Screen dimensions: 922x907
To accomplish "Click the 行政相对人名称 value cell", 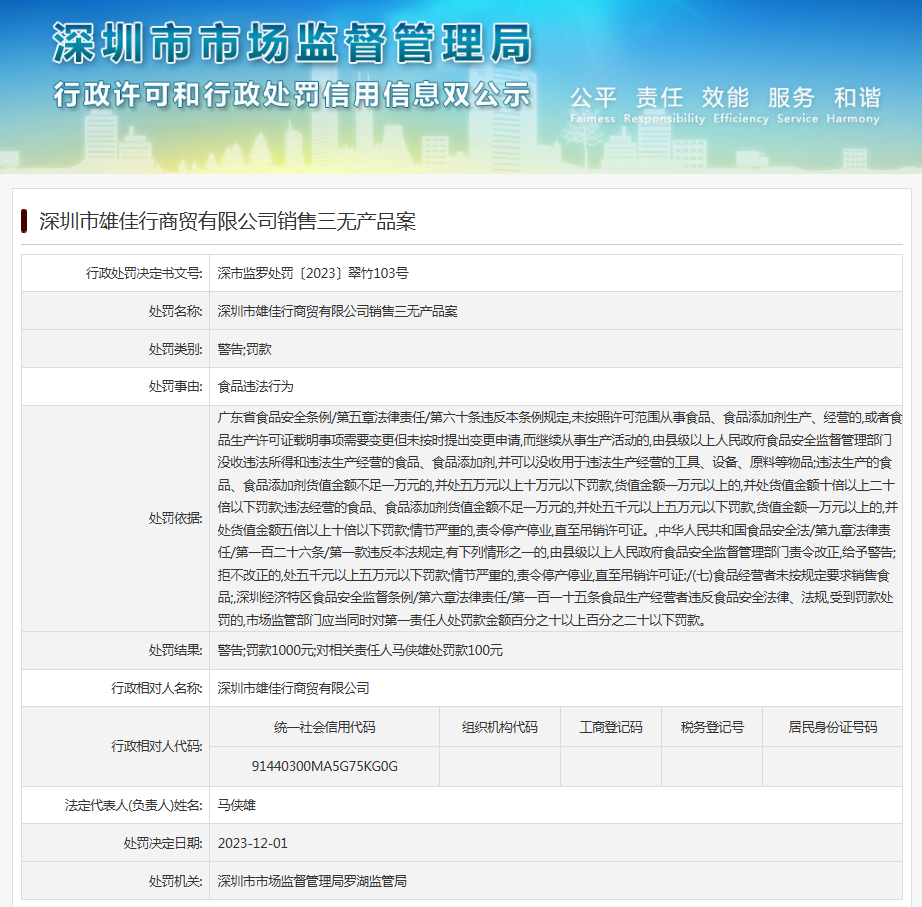I will pos(556,688).
